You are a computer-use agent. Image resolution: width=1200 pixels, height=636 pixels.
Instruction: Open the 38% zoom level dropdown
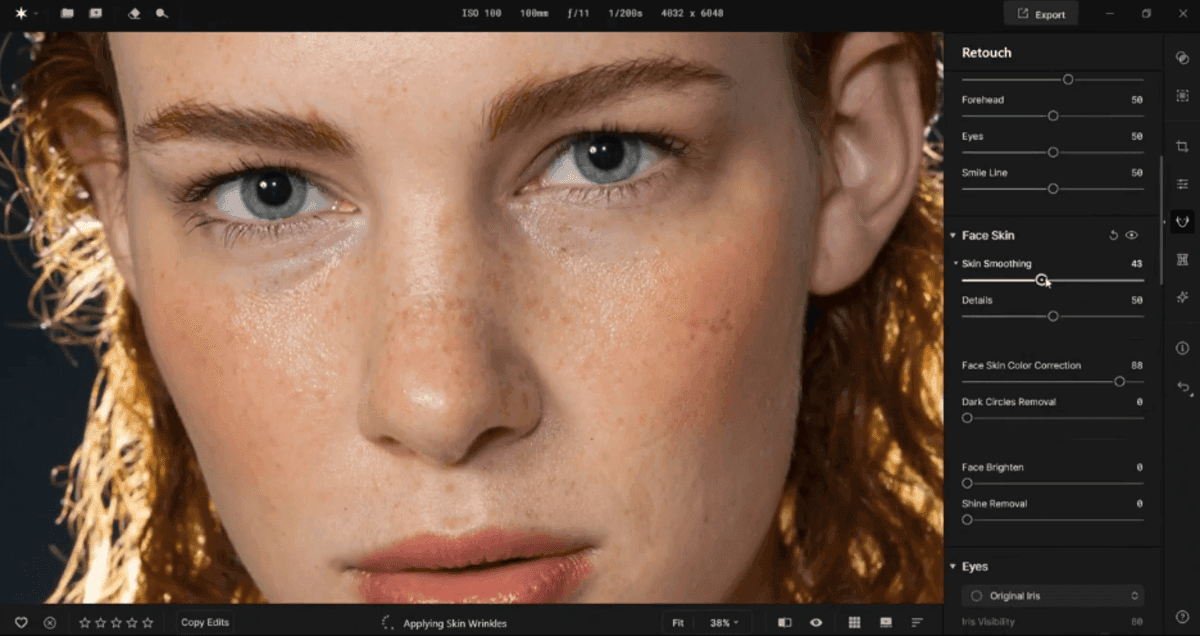(x=724, y=622)
